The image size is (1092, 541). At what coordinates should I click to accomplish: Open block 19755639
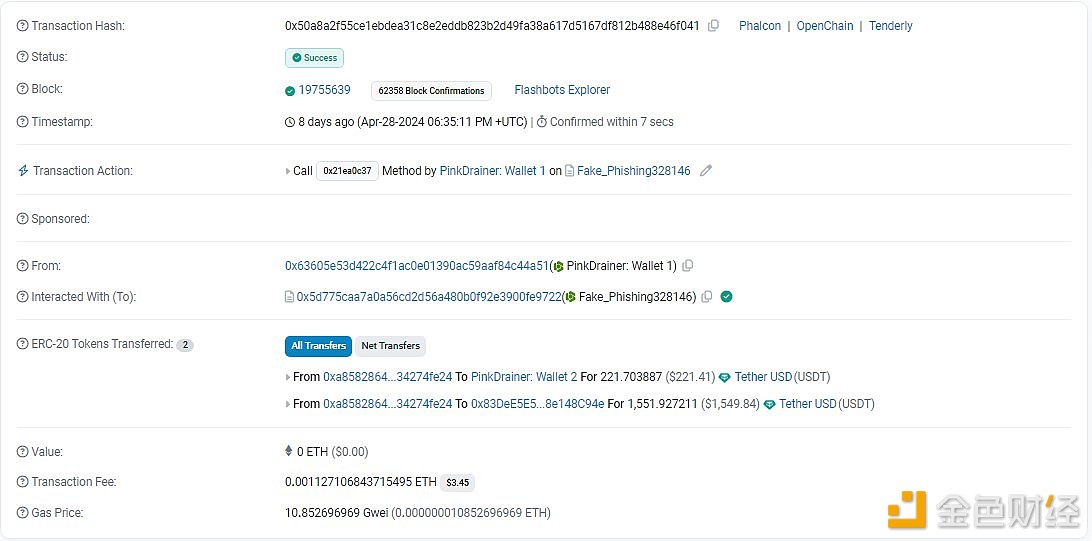click(x=324, y=90)
